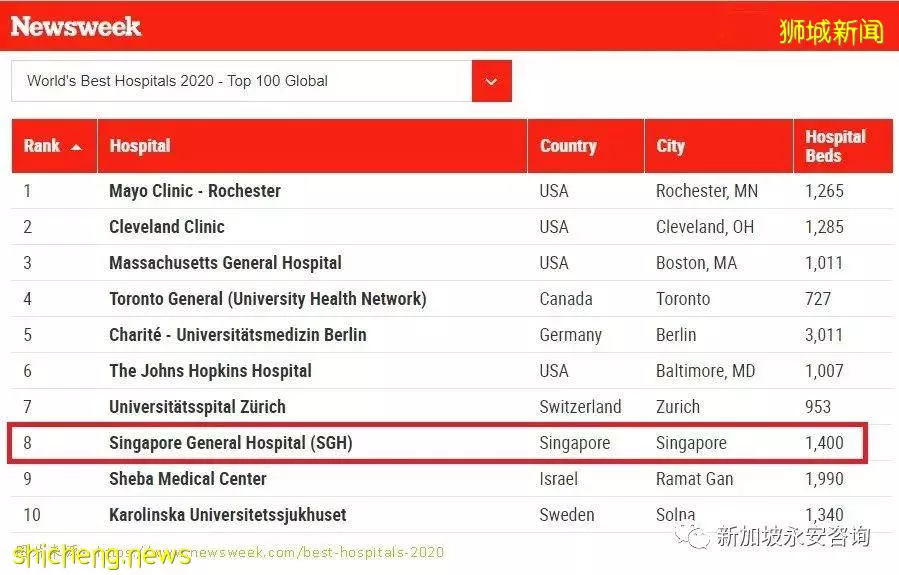Click the country cell Germany

click(570, 335)
